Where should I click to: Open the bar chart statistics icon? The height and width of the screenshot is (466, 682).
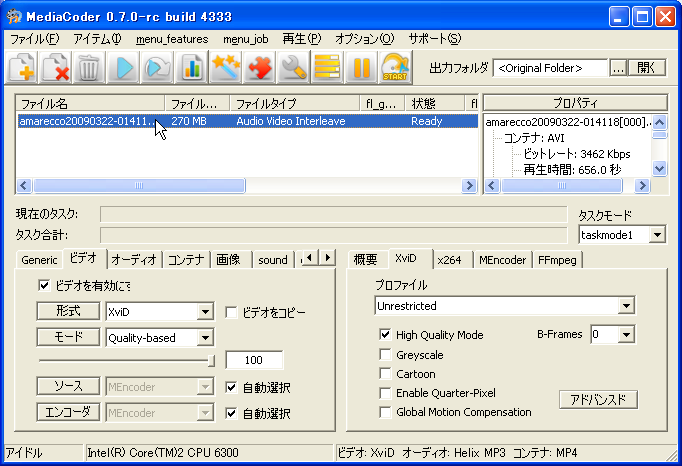(191, 67)
